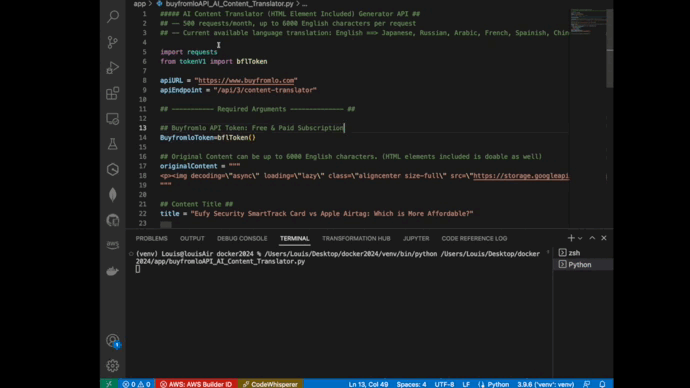The image size is (690, 388).
Task: Click line number 13 in gutter
Action: click(x=143, y=128)
